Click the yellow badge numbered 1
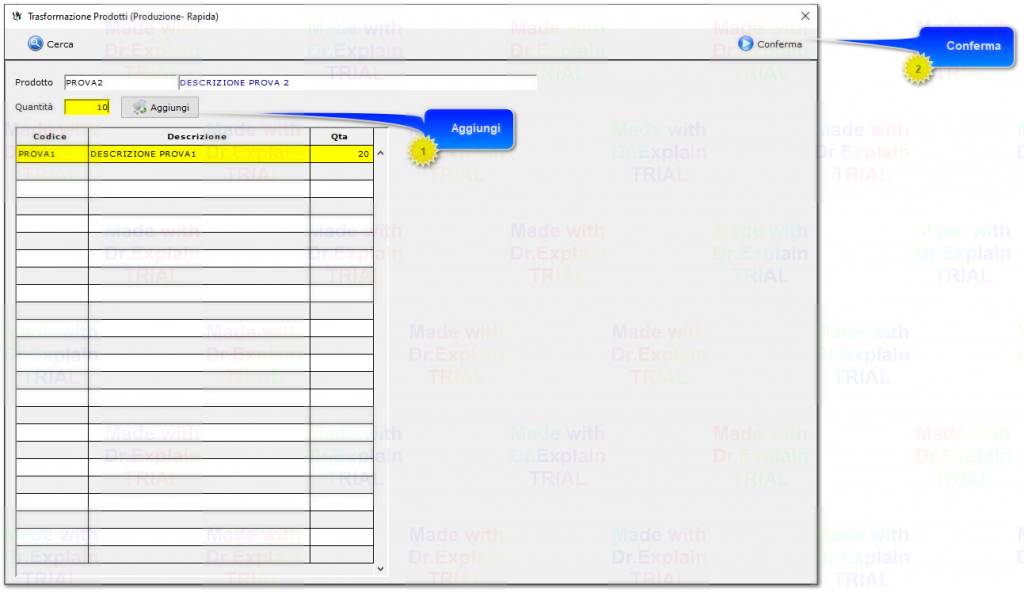The width and height of the screenshot is (1024, 592). click(423, 151)
